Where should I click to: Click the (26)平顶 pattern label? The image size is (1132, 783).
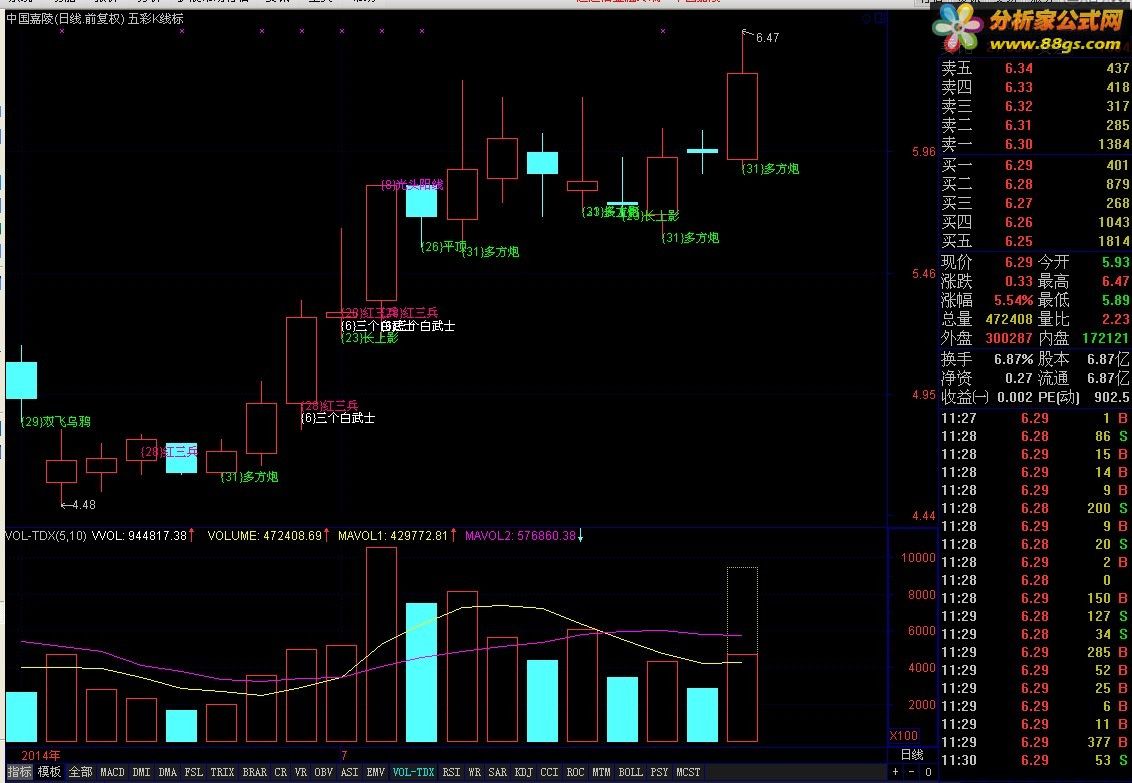[x=443, y=247]
